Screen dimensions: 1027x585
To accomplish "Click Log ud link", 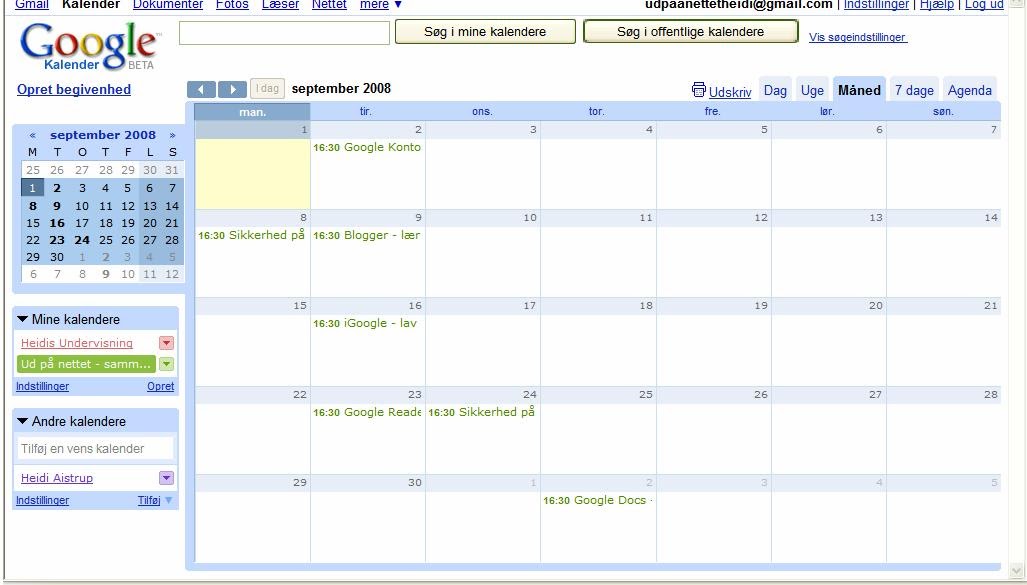I will click(984, 5).
